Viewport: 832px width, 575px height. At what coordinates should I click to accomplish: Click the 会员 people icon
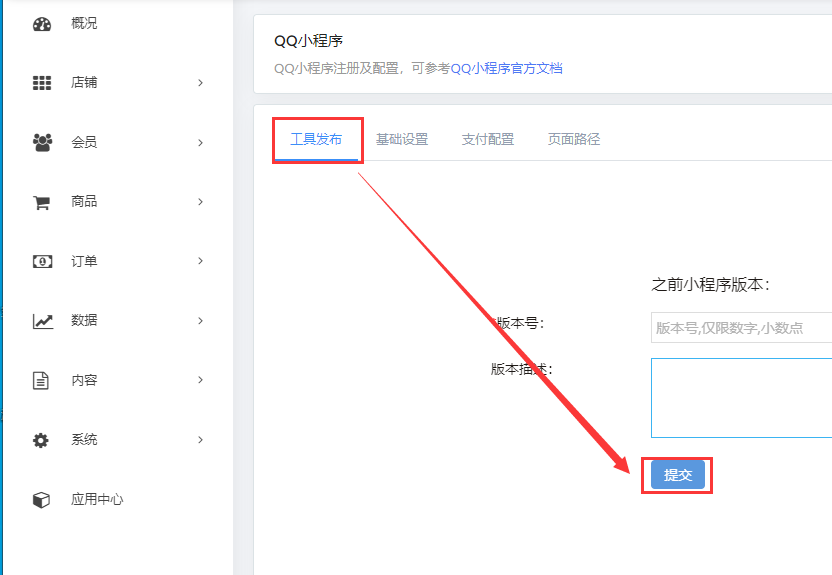(42, 142)
